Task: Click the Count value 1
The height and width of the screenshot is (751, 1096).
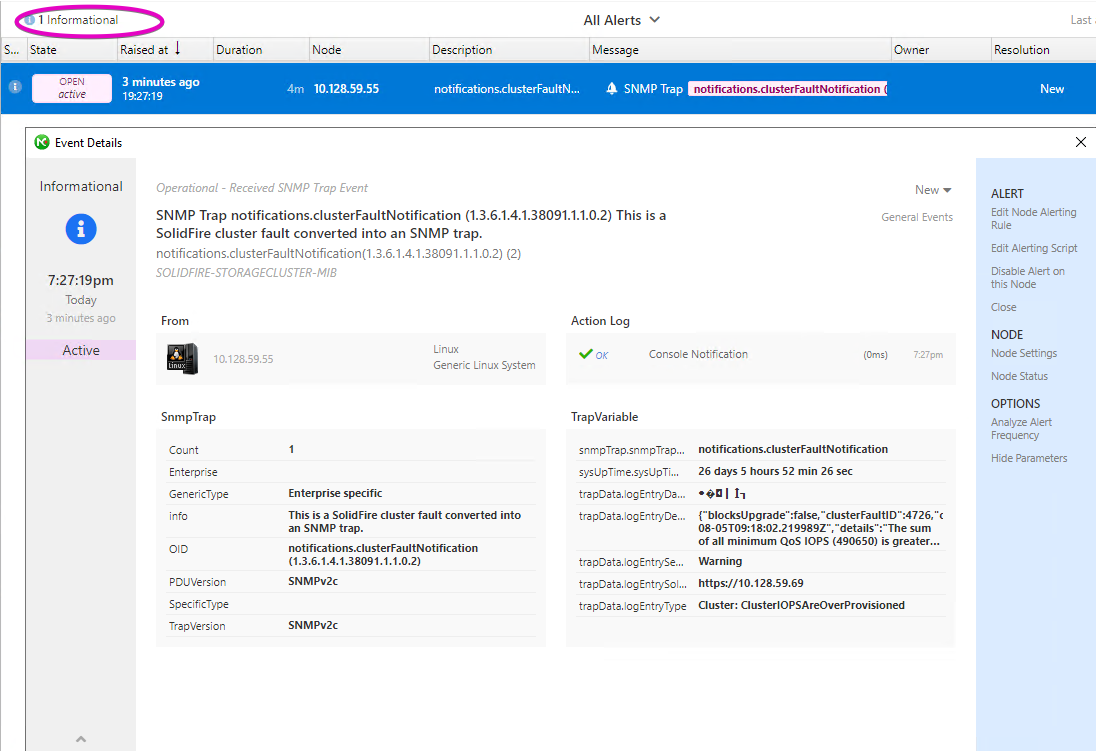Action: (291, 449)
